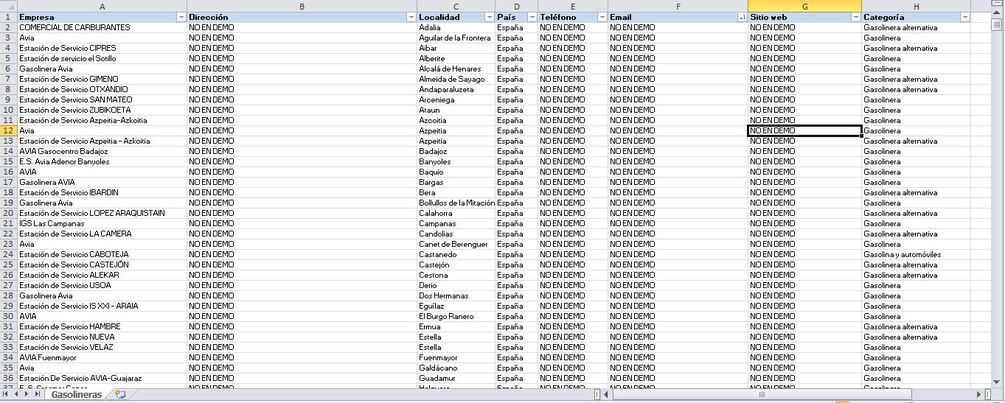Open the Dirección column filter dropdown

tap(411, 17)
